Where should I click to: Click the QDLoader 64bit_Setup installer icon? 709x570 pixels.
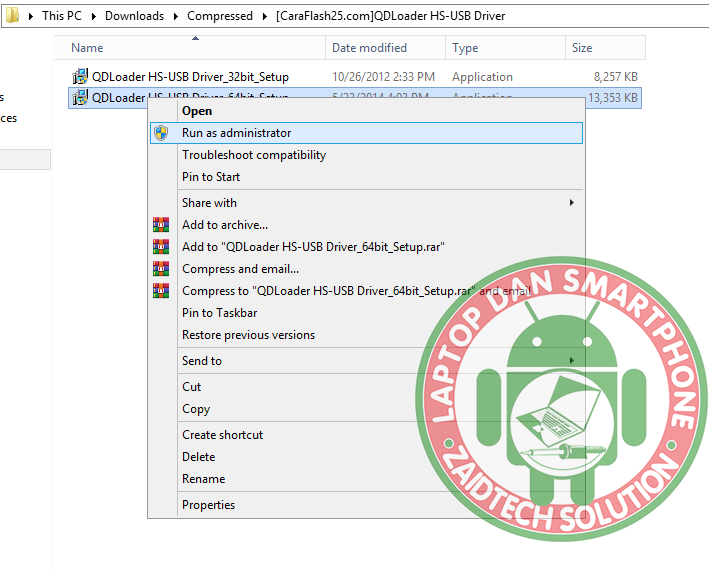(x=80, y=98)
